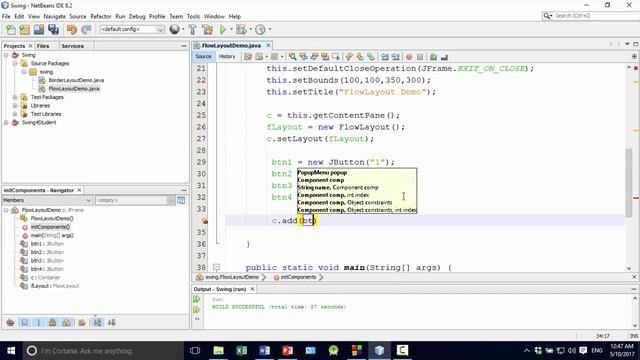Click the Navigator filter options icon beside the empty dropdown
Viewport: 640px width, 360px height.
tap(181, 200)
